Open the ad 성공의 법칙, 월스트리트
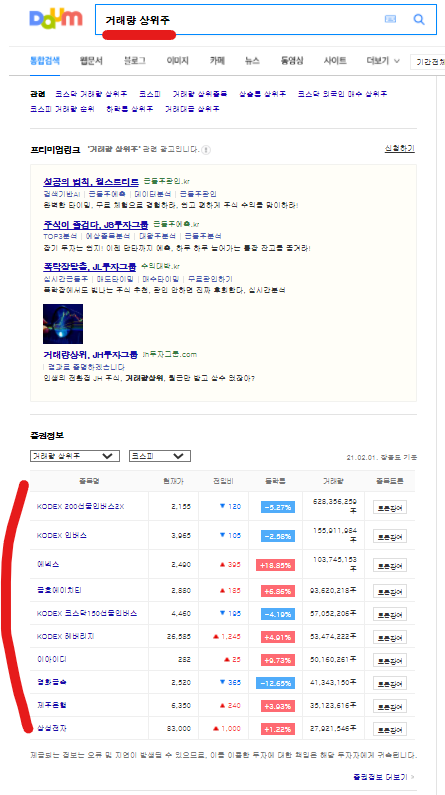The width and height of the screenshot is (445, 795). (91, 181)
